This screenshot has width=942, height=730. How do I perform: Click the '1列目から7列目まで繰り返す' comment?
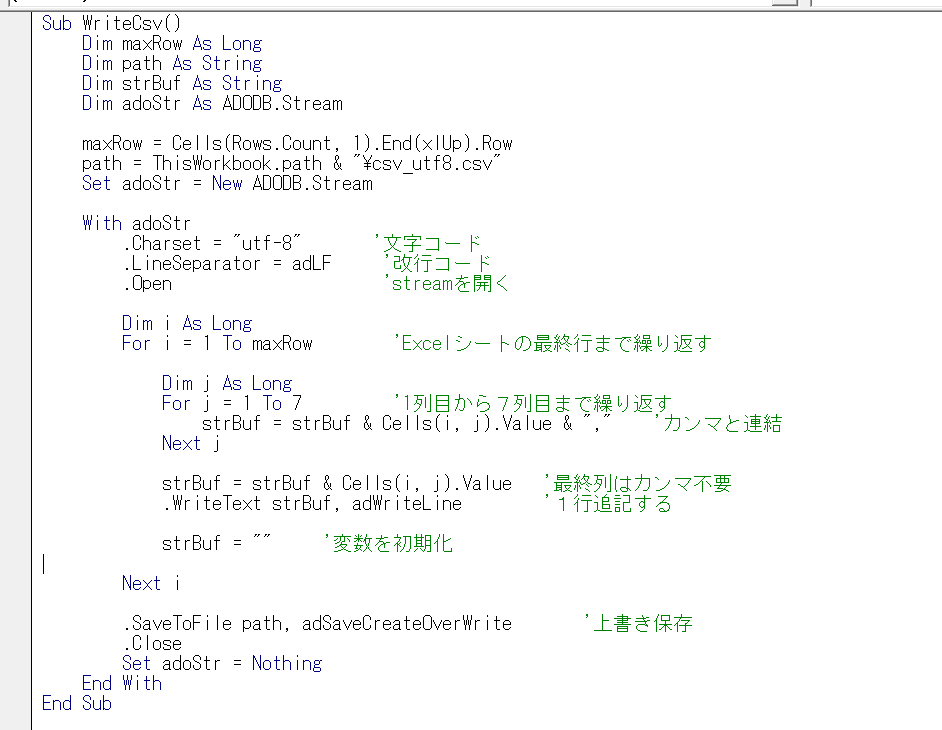533,403
